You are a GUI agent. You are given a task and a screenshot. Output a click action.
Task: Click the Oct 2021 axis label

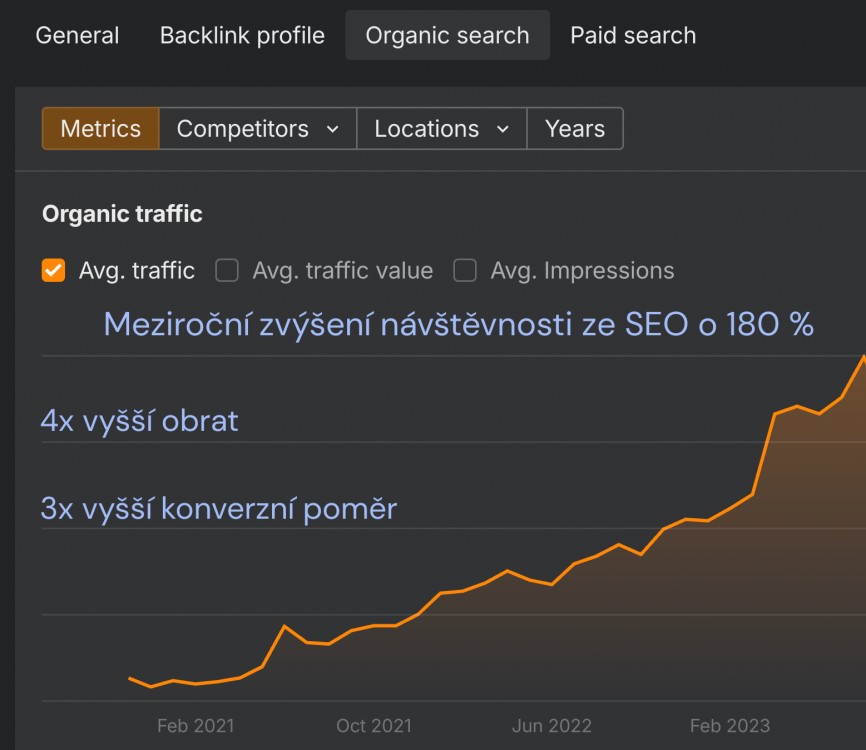[x=373, y=726]
